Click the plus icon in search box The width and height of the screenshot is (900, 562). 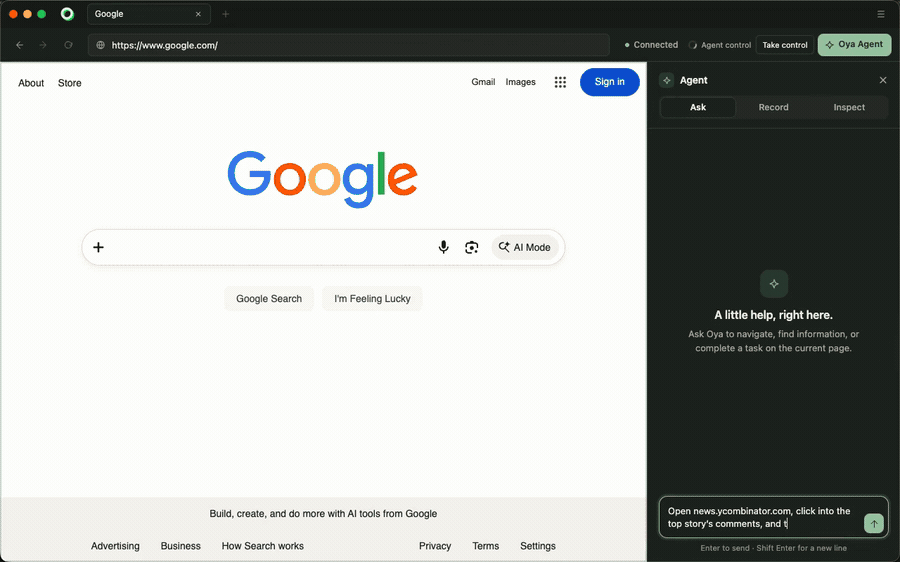point(98,247)
